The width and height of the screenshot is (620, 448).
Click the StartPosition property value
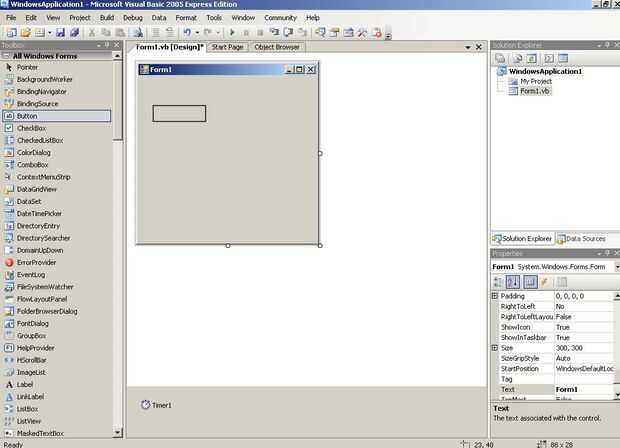(584, 369)
